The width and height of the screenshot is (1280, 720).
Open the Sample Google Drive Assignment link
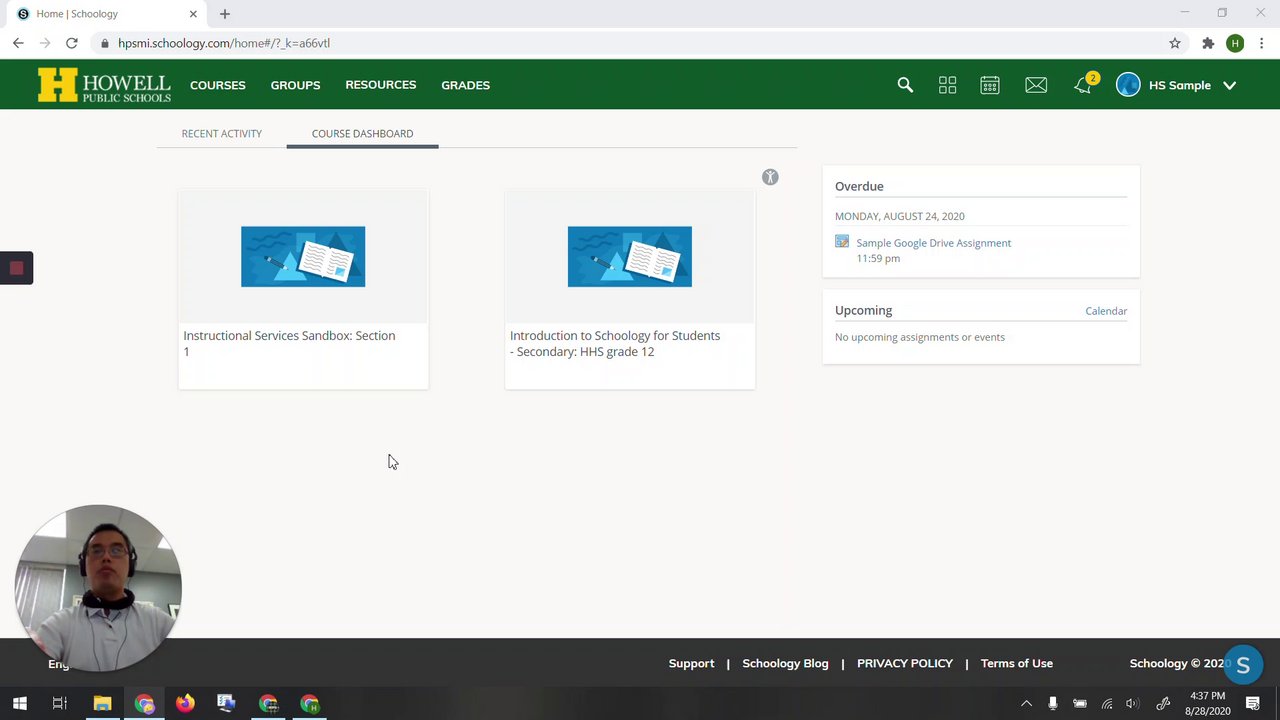pos(934,243)
